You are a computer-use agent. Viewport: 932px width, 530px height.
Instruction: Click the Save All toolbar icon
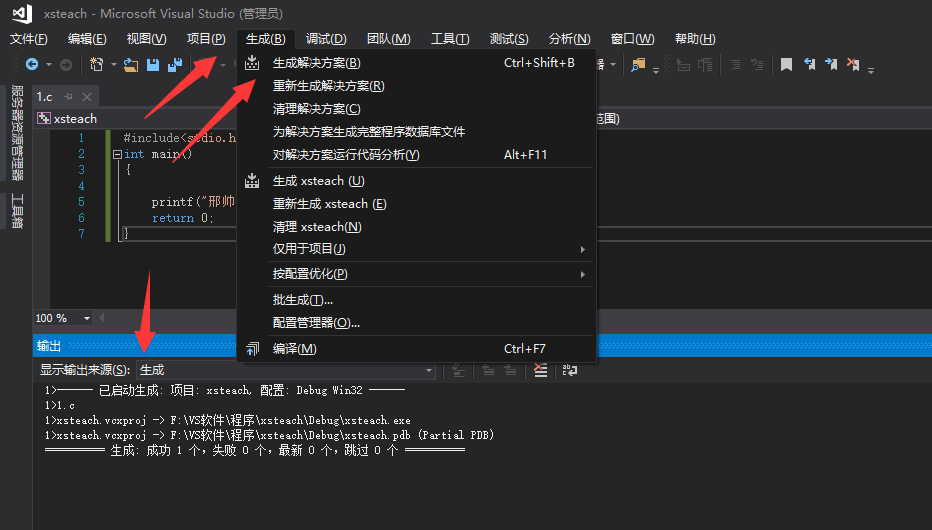point(174,65)
